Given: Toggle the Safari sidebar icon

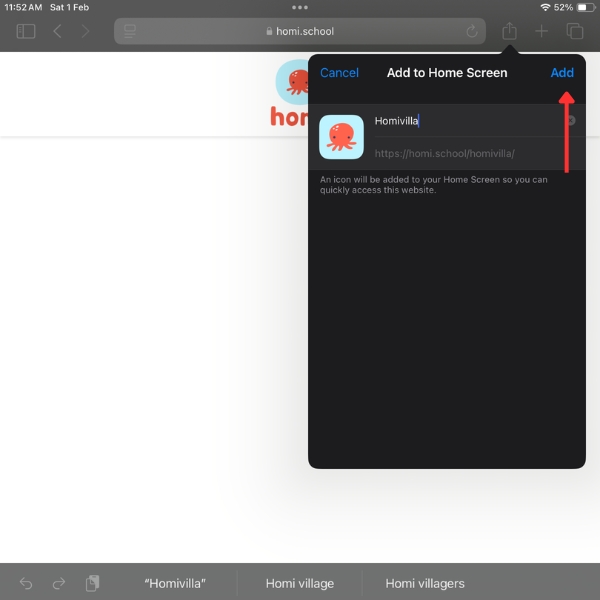Looking at the screenshot, I should [26, 31].
